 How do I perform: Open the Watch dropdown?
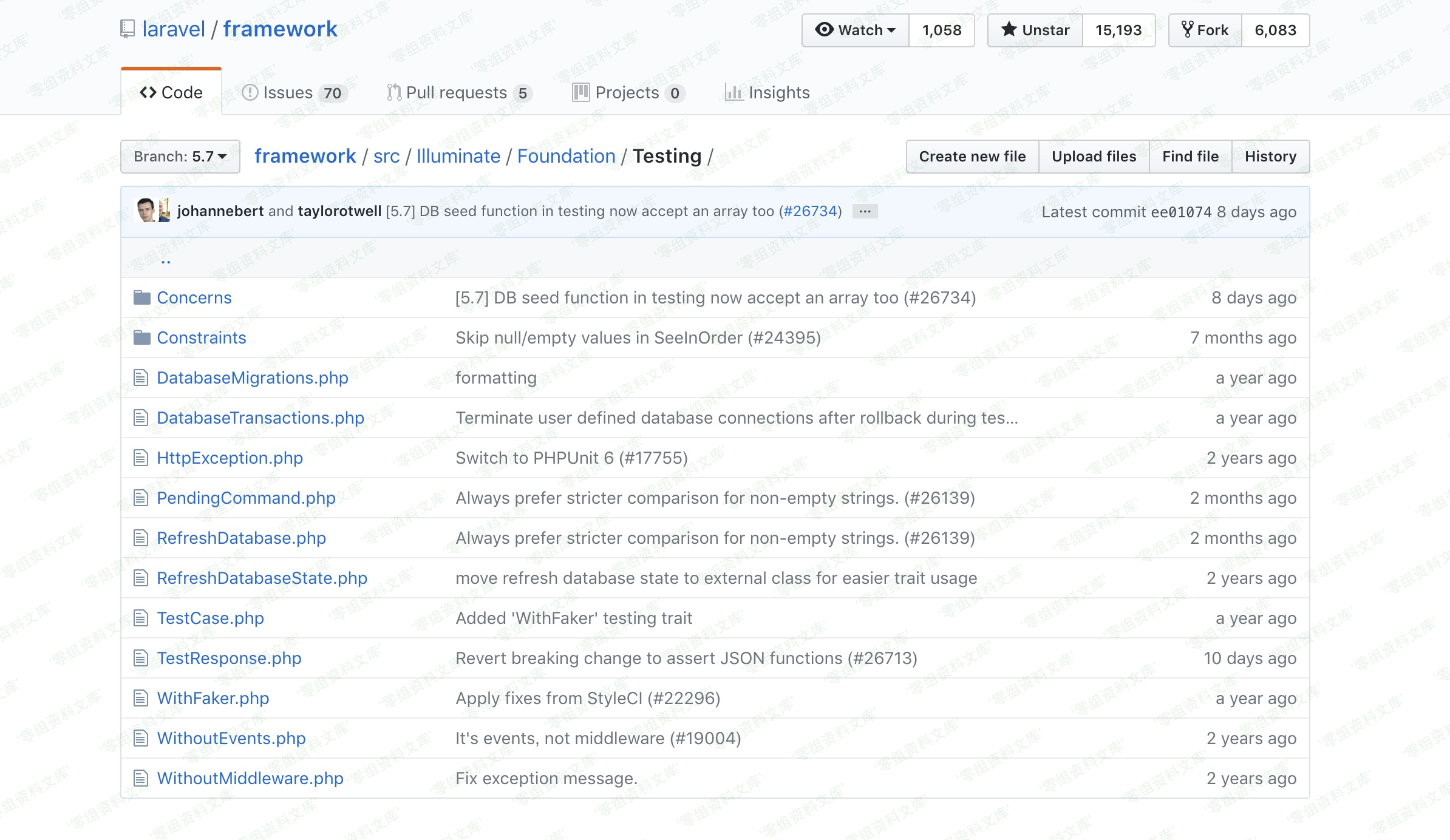(x=856, y=30)
